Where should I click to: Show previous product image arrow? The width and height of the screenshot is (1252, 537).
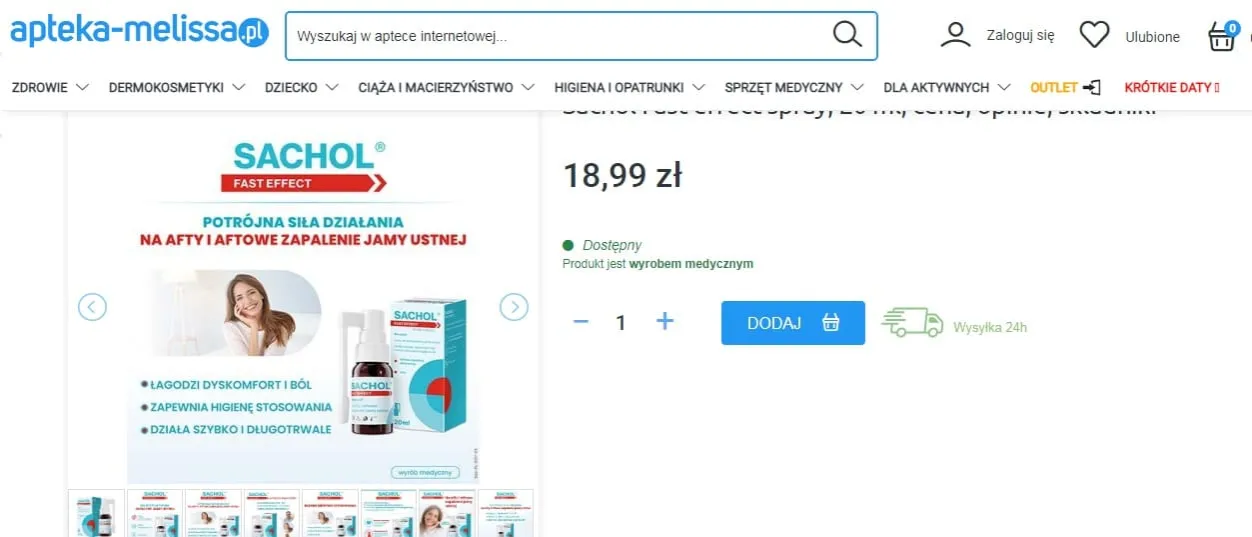(92, 307)
